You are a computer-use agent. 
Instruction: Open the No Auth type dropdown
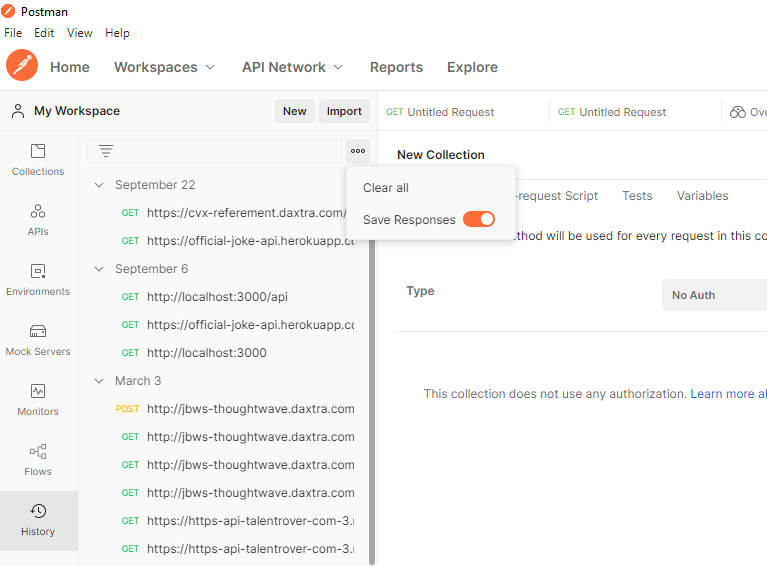[x=714, y=295]
